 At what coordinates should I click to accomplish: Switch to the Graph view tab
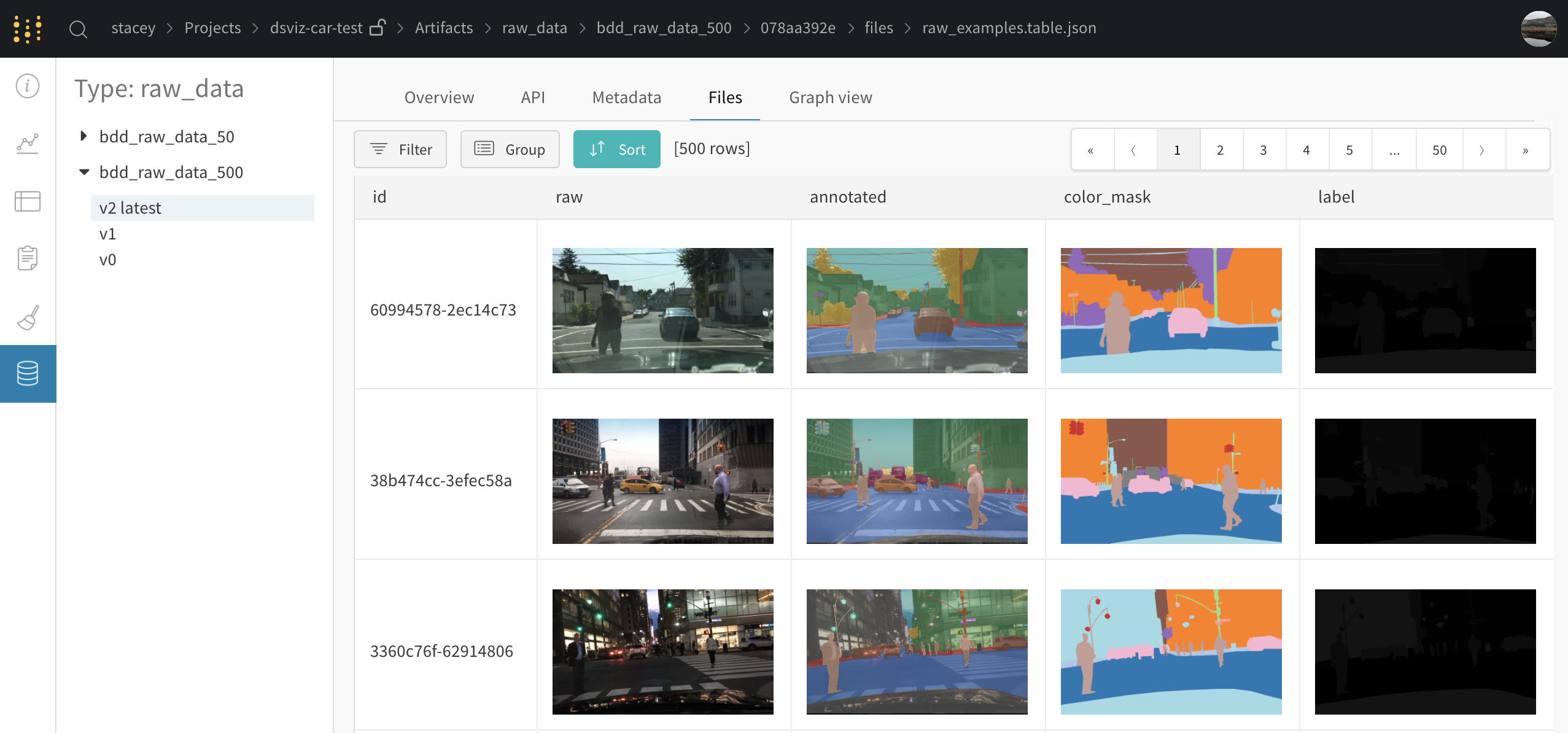pyautogui.click(x=830, y=98)
